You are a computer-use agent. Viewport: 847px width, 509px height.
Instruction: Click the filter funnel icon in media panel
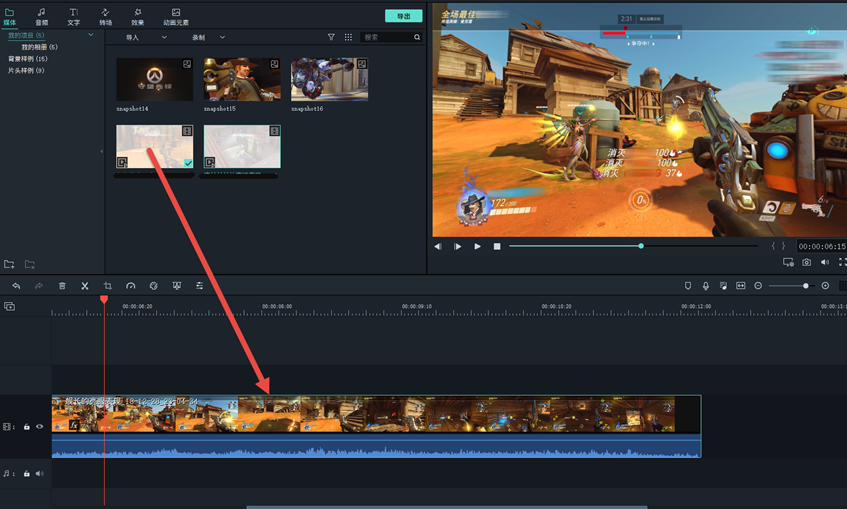pos(331,37)
